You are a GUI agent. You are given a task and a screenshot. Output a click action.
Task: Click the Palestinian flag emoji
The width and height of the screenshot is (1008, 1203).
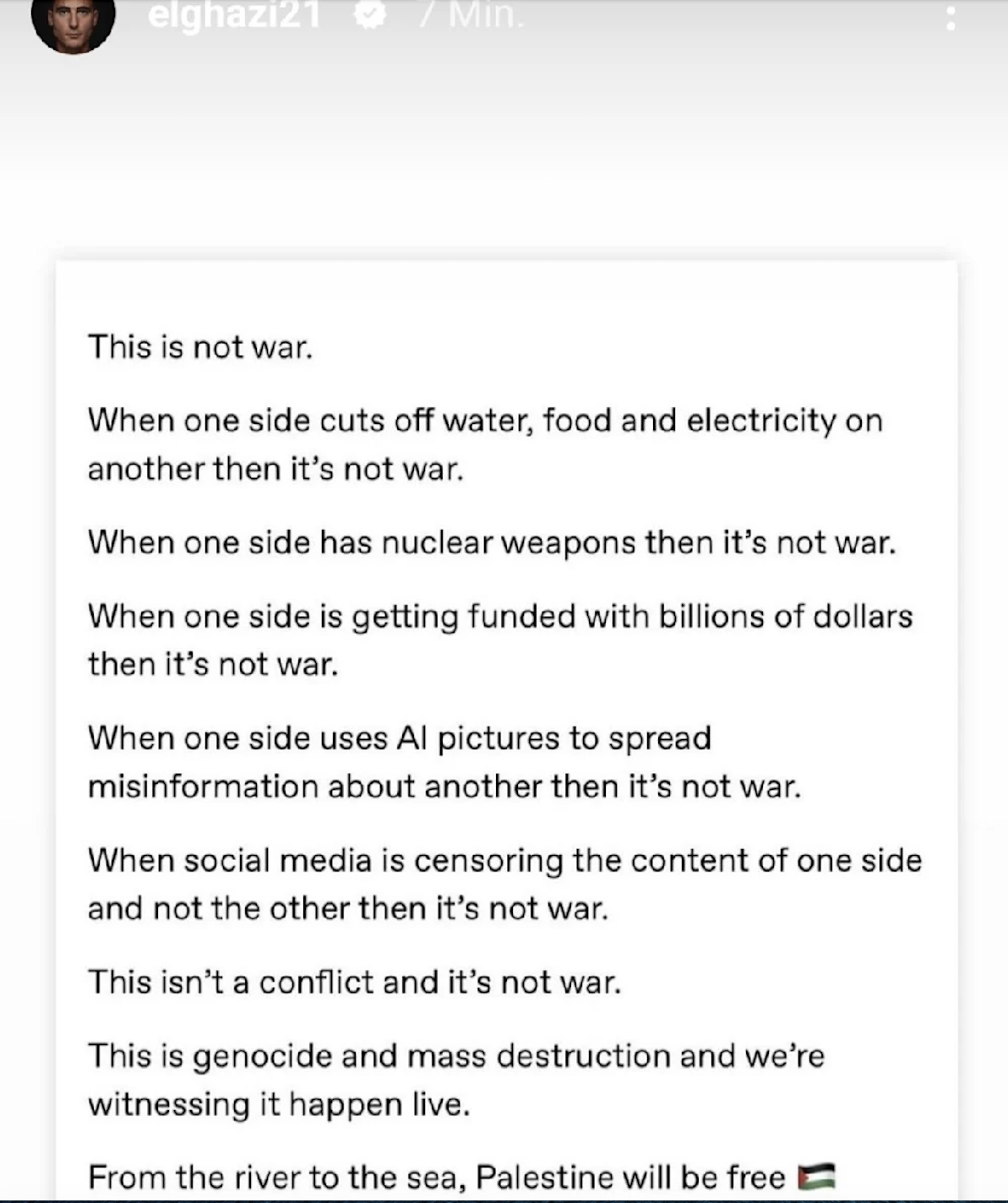point(816,1176)
